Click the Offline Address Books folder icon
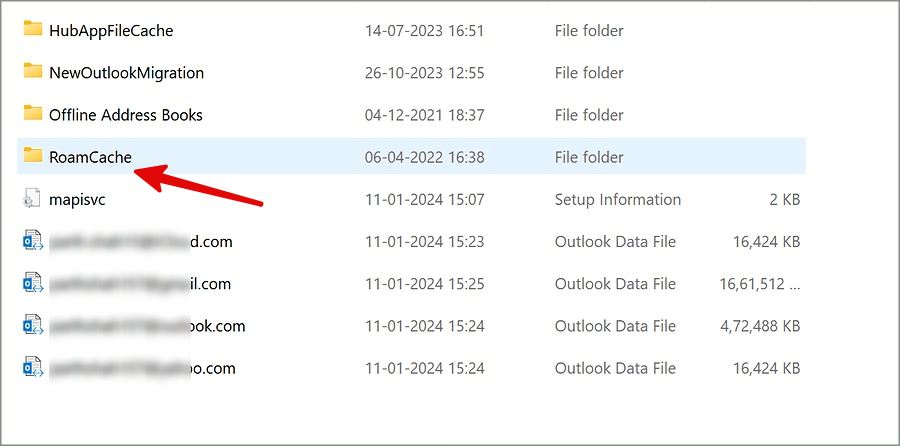Image resolution: width=900 pixels, height=446 pixels. pos(33,114)
